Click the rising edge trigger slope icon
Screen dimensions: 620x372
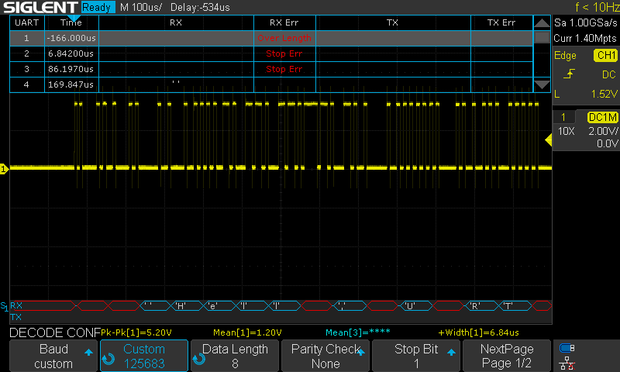(x=569, y=74)
